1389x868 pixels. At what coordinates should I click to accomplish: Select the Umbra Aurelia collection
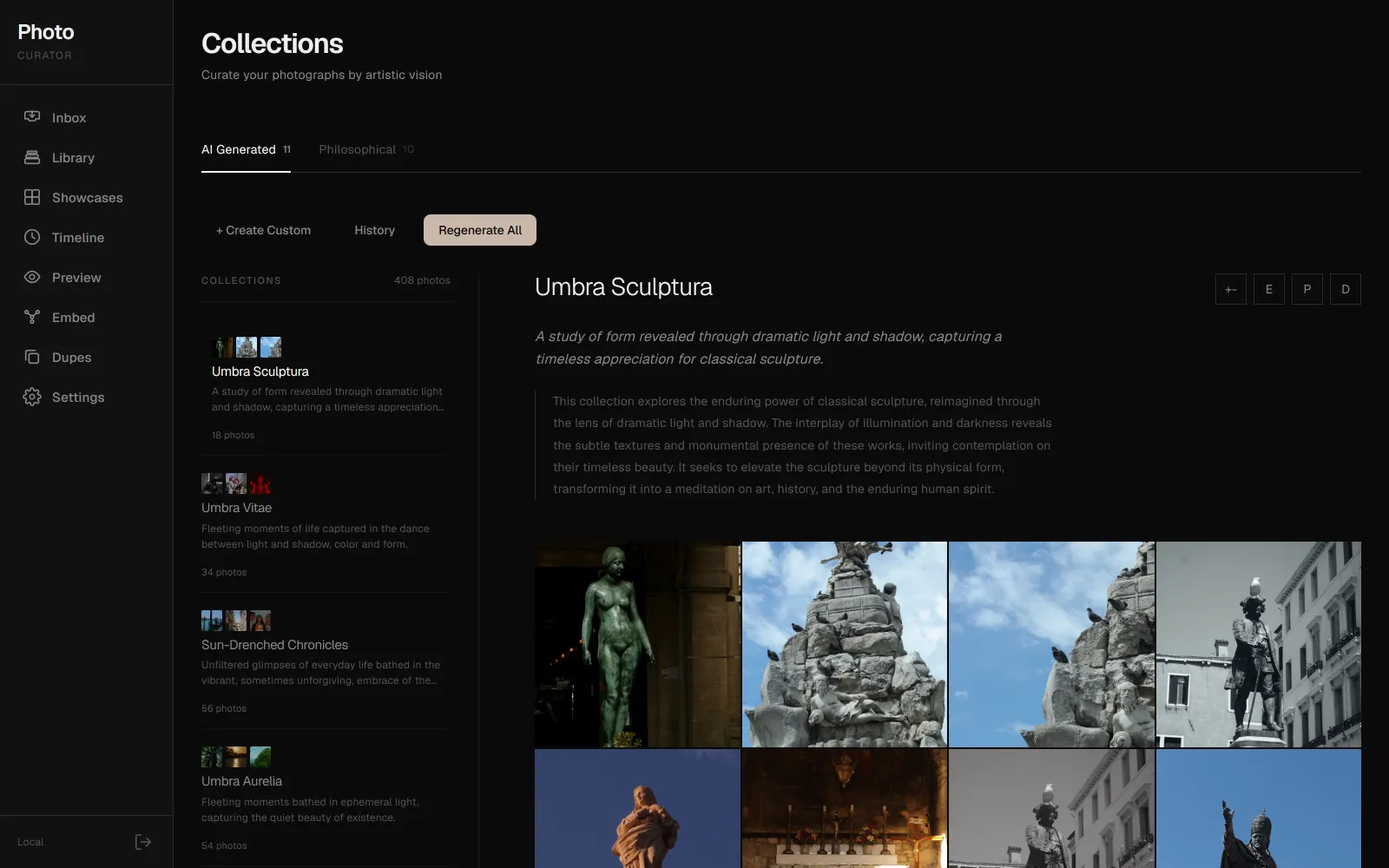click(326, 798)
